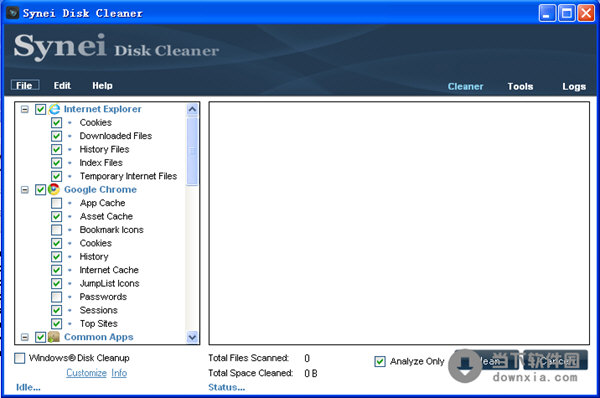600x398 pixels.
Task: Collapse the Common Apps tree node
Action: point(24,337)
